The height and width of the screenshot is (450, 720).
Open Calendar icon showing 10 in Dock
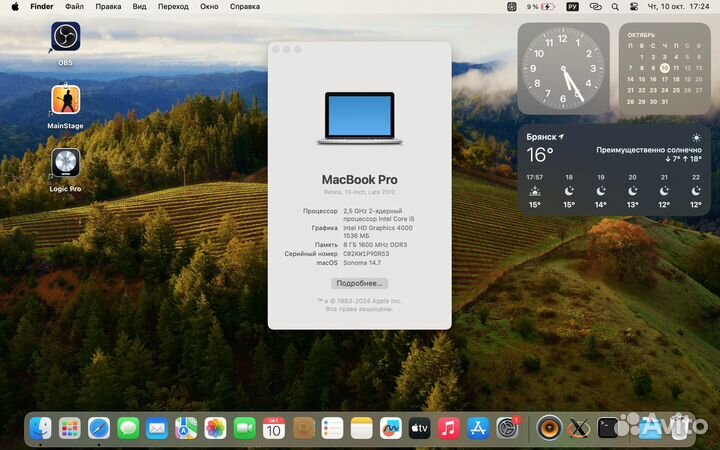(x=274, y=429)
